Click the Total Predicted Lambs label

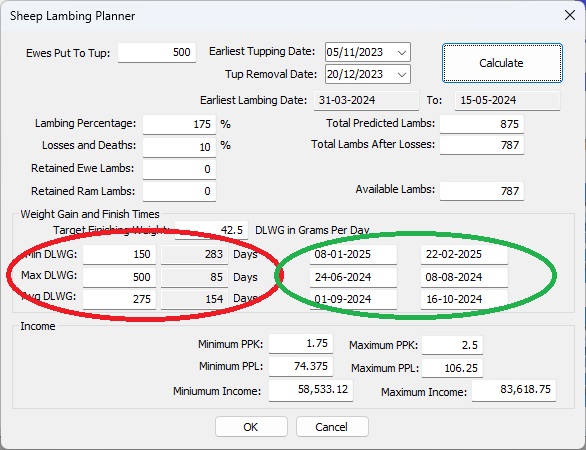[380, 123]
